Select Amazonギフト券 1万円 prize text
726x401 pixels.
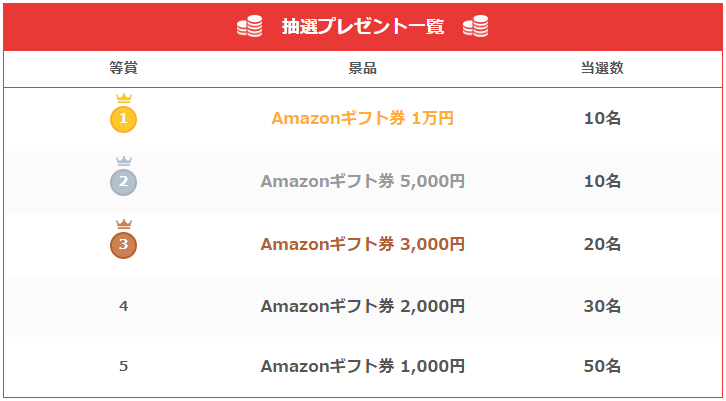tap(363, 118)
